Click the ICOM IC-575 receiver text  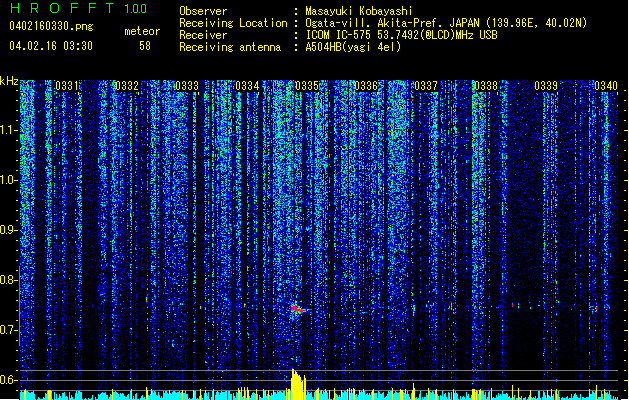(402, 35)
